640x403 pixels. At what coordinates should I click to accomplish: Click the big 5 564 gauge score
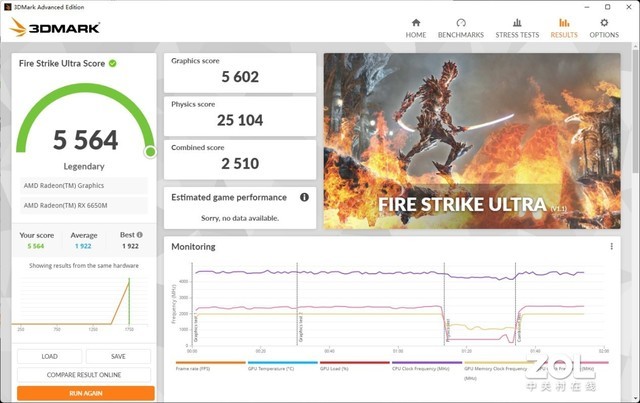pos(85,140)
